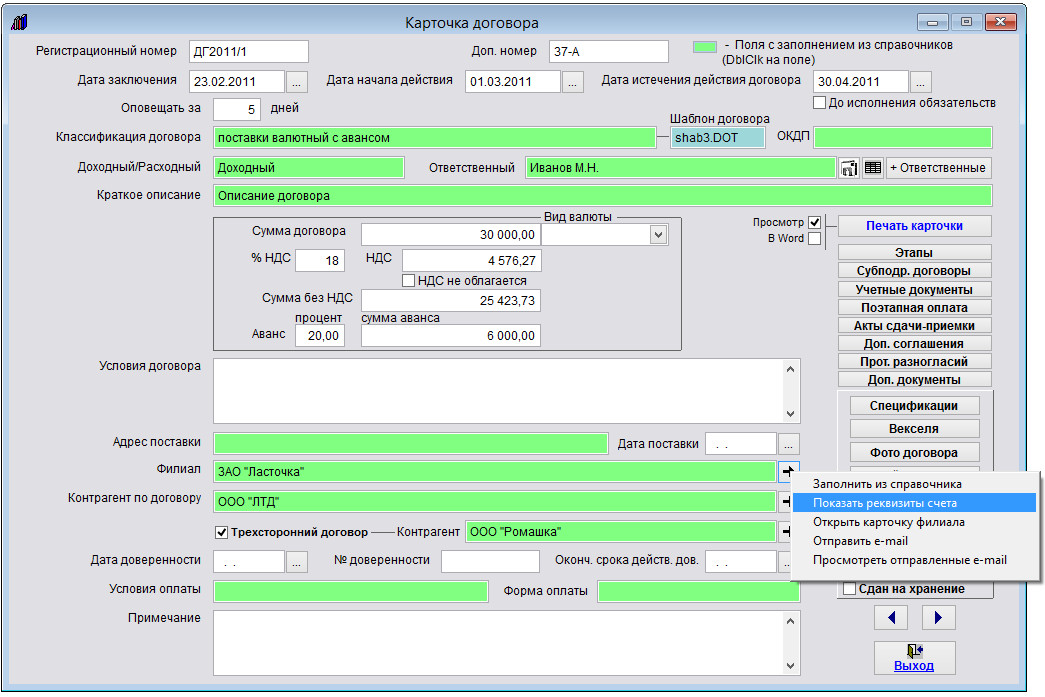Open date picker for Дата истечения действия договора
This screenshot has height=697, width=1045.
coord(921,82)
